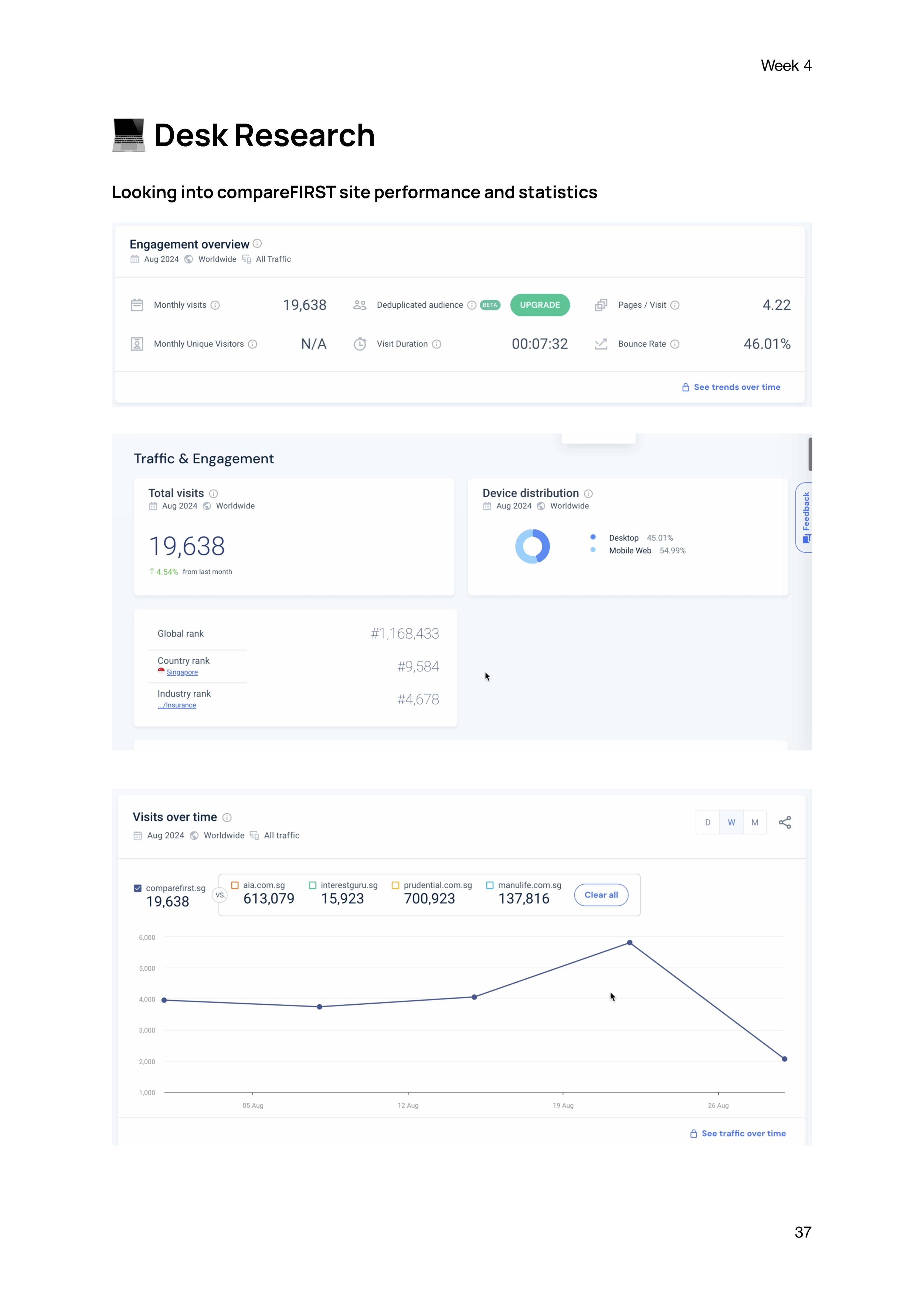924x1307 pixels.
Task: Click the 4.54% from last month text
Action: tap(191, 572)
